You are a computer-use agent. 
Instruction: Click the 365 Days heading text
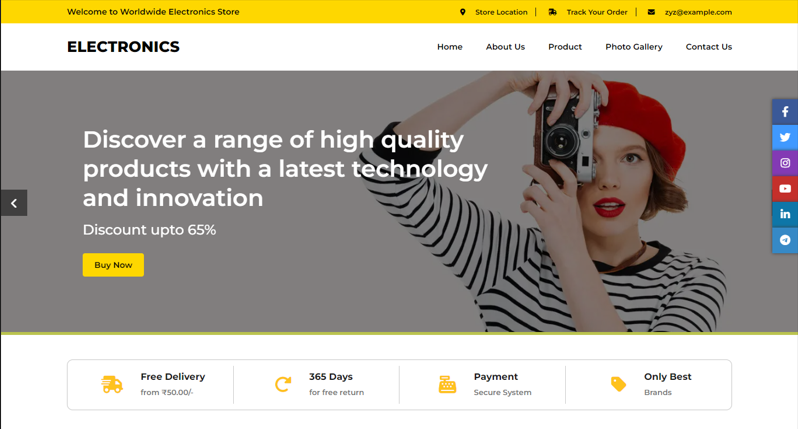click(x=330, y=377)
